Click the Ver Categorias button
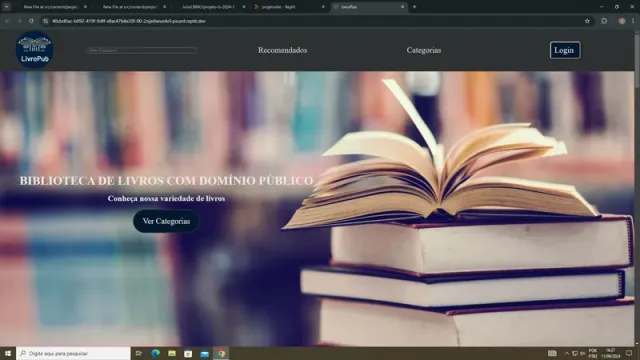640x360 pixels. tap(166, 221)
